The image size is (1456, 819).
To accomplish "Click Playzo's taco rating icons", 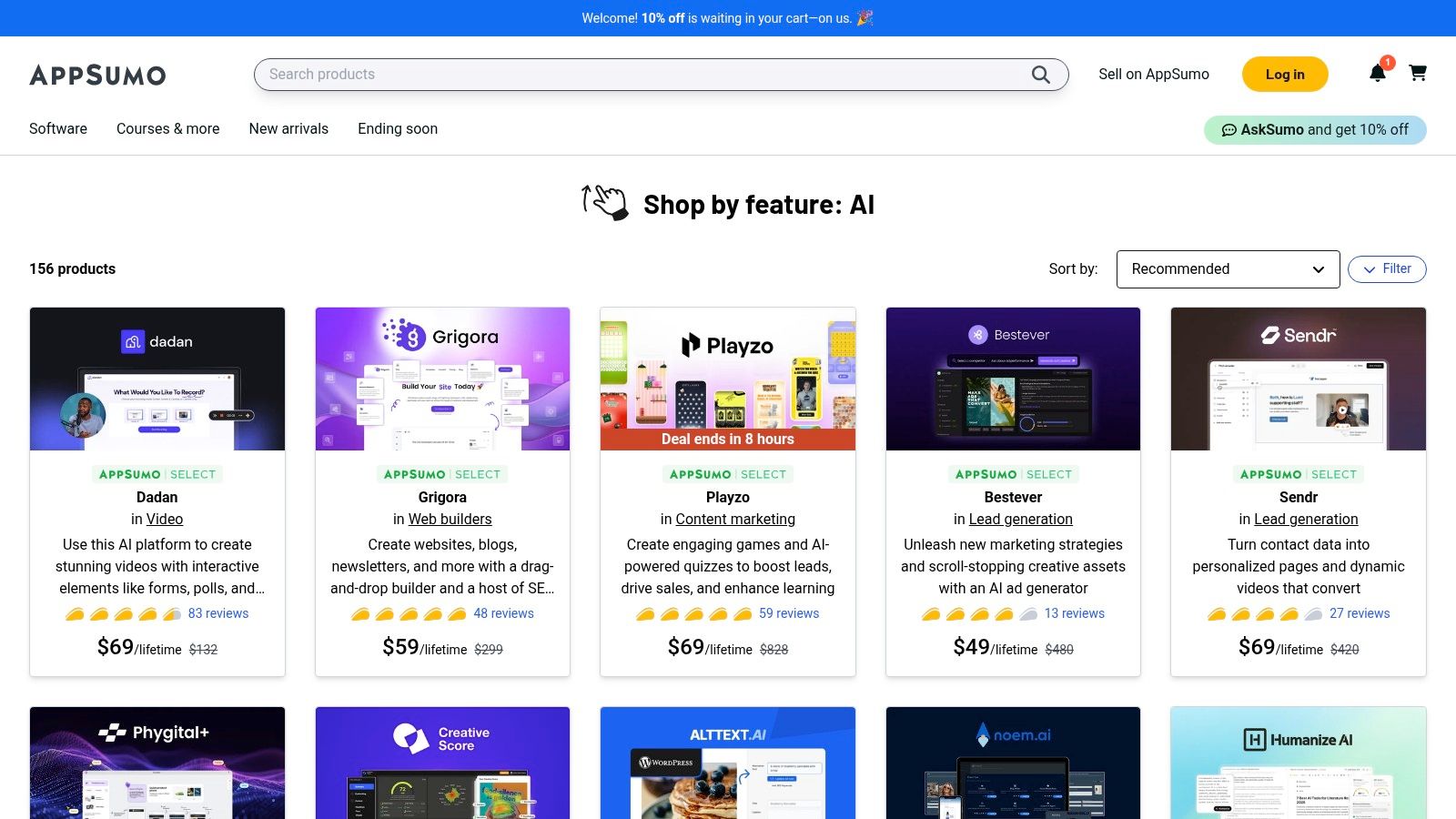I will (x=694, y=614).
